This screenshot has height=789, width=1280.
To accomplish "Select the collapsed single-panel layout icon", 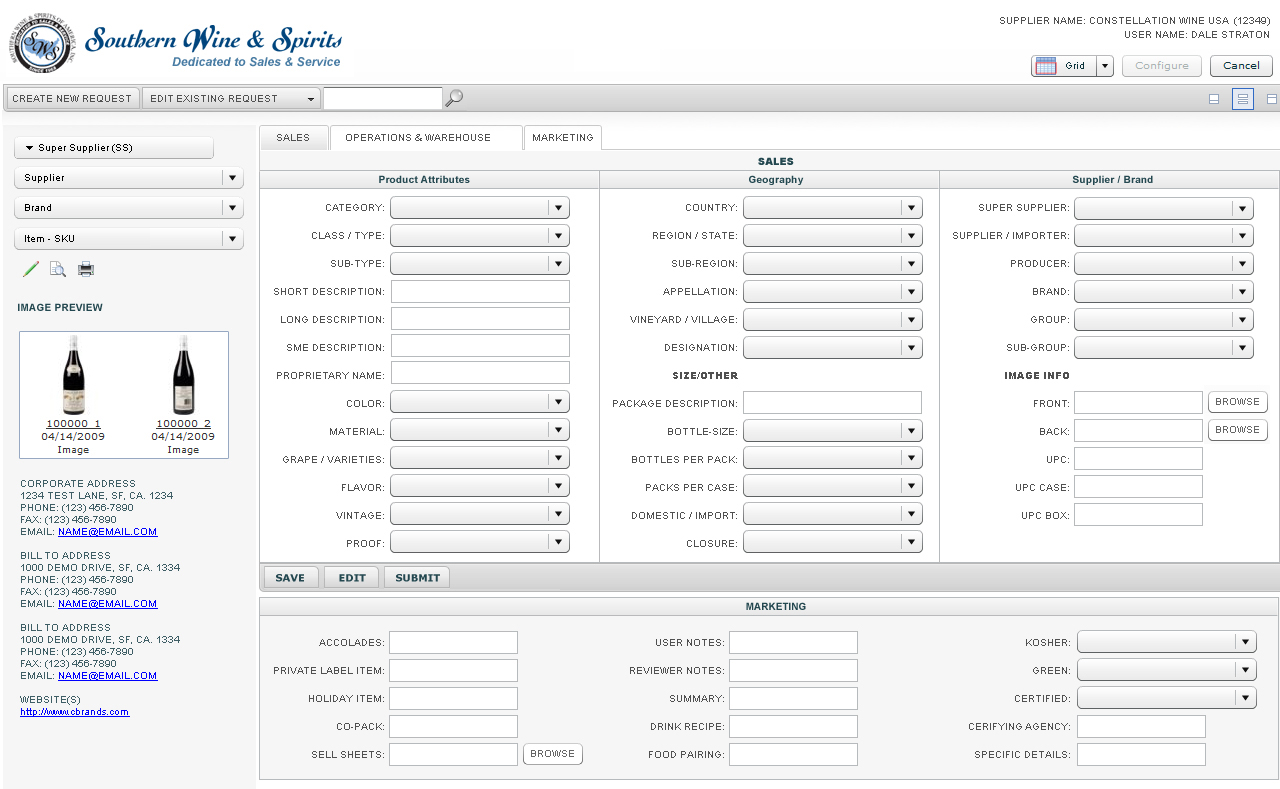I will click(x=1214, y=99).
